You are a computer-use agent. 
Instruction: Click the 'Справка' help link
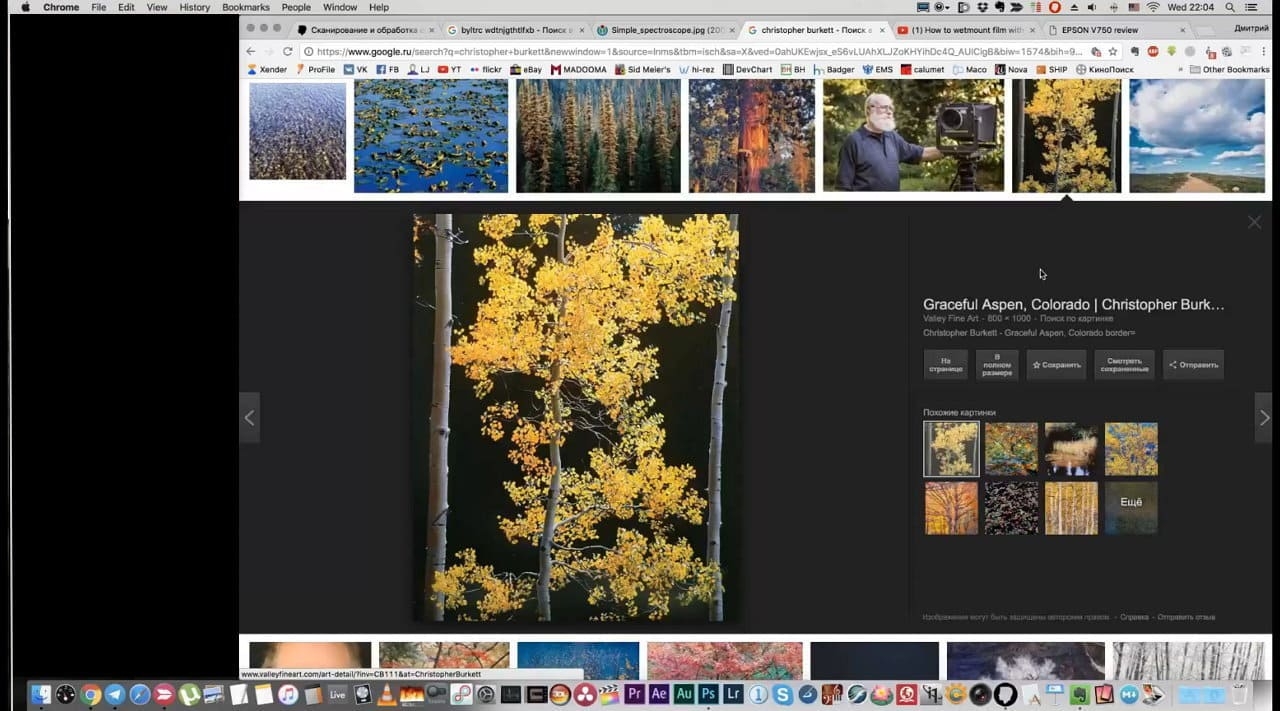click(1134, 617)
